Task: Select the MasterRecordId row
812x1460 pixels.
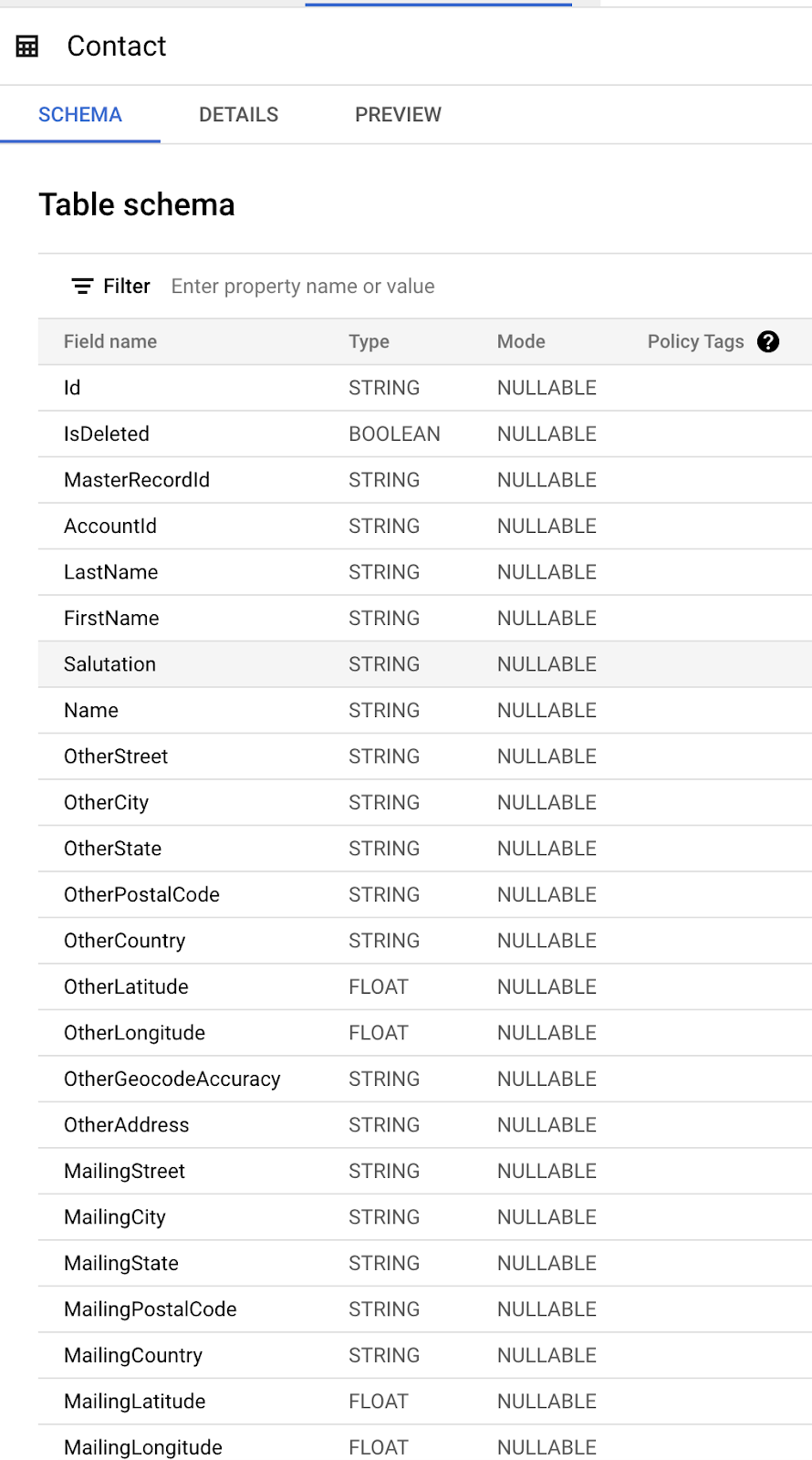Action: click(x=425, y=480)
